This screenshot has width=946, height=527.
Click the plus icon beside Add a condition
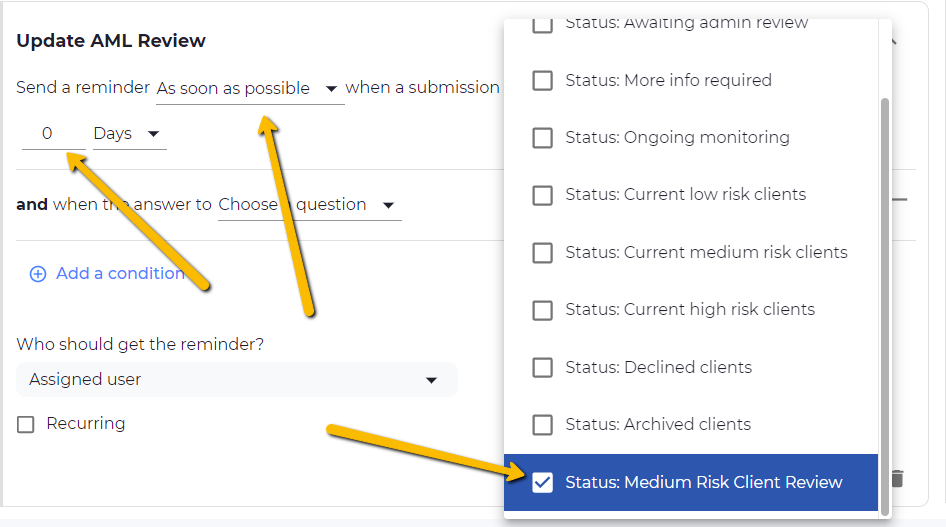point(38,274)
